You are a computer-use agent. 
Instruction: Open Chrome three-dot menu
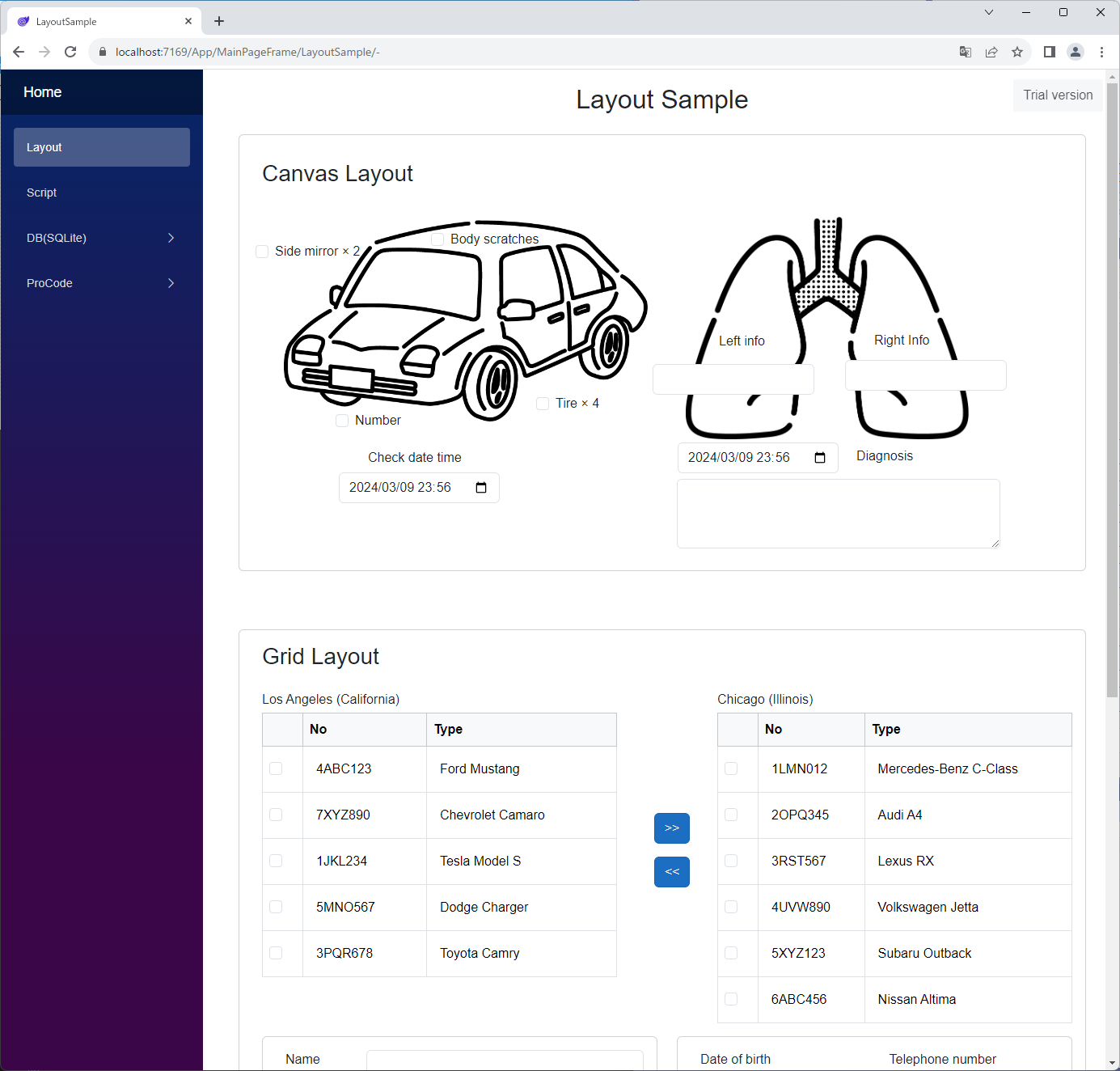[x=1101, y=52]
